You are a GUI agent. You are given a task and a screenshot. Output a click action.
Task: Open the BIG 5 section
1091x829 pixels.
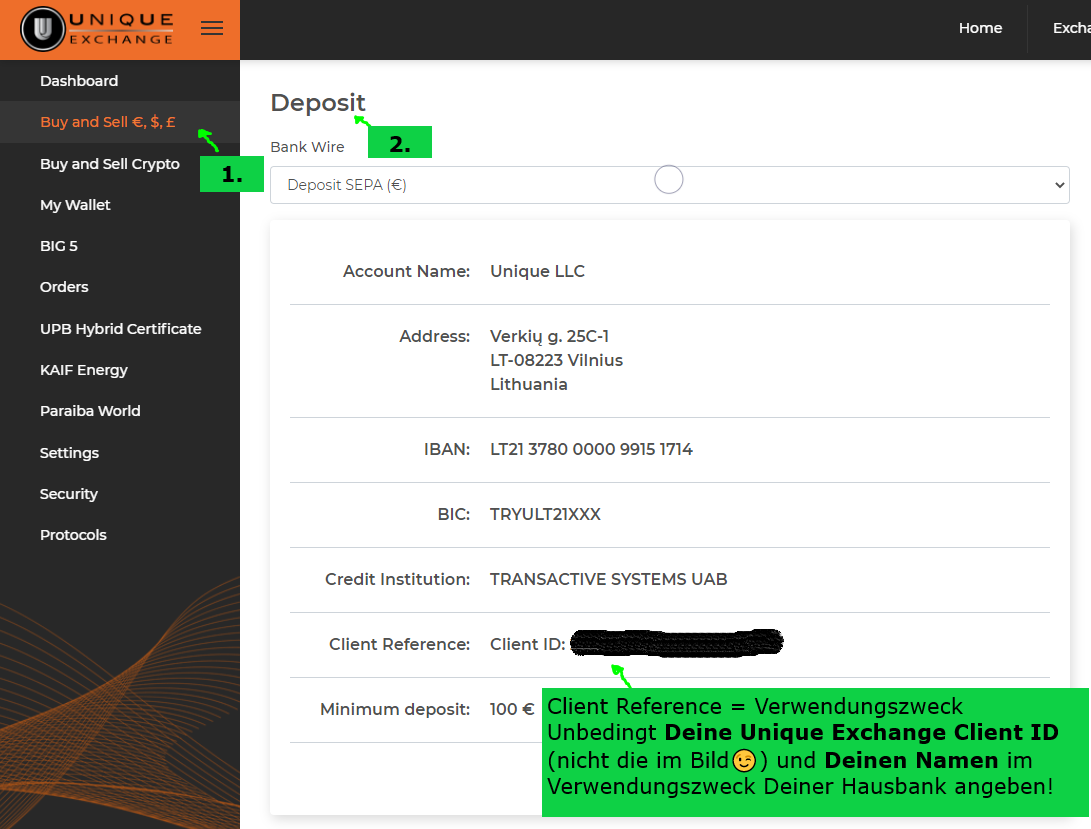(x=58, y=246)
